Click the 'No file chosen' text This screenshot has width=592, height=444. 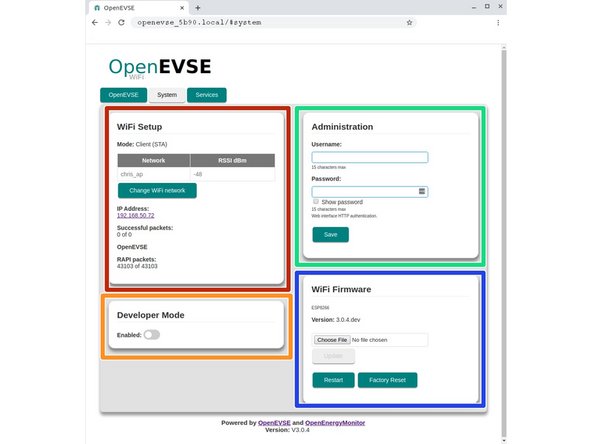coord(369,340)
